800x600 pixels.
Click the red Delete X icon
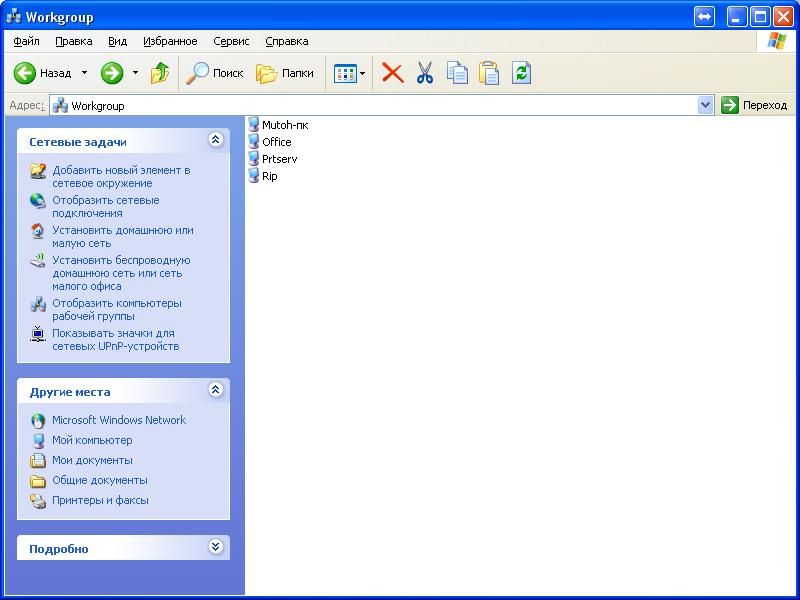click(x=393, y=73)
